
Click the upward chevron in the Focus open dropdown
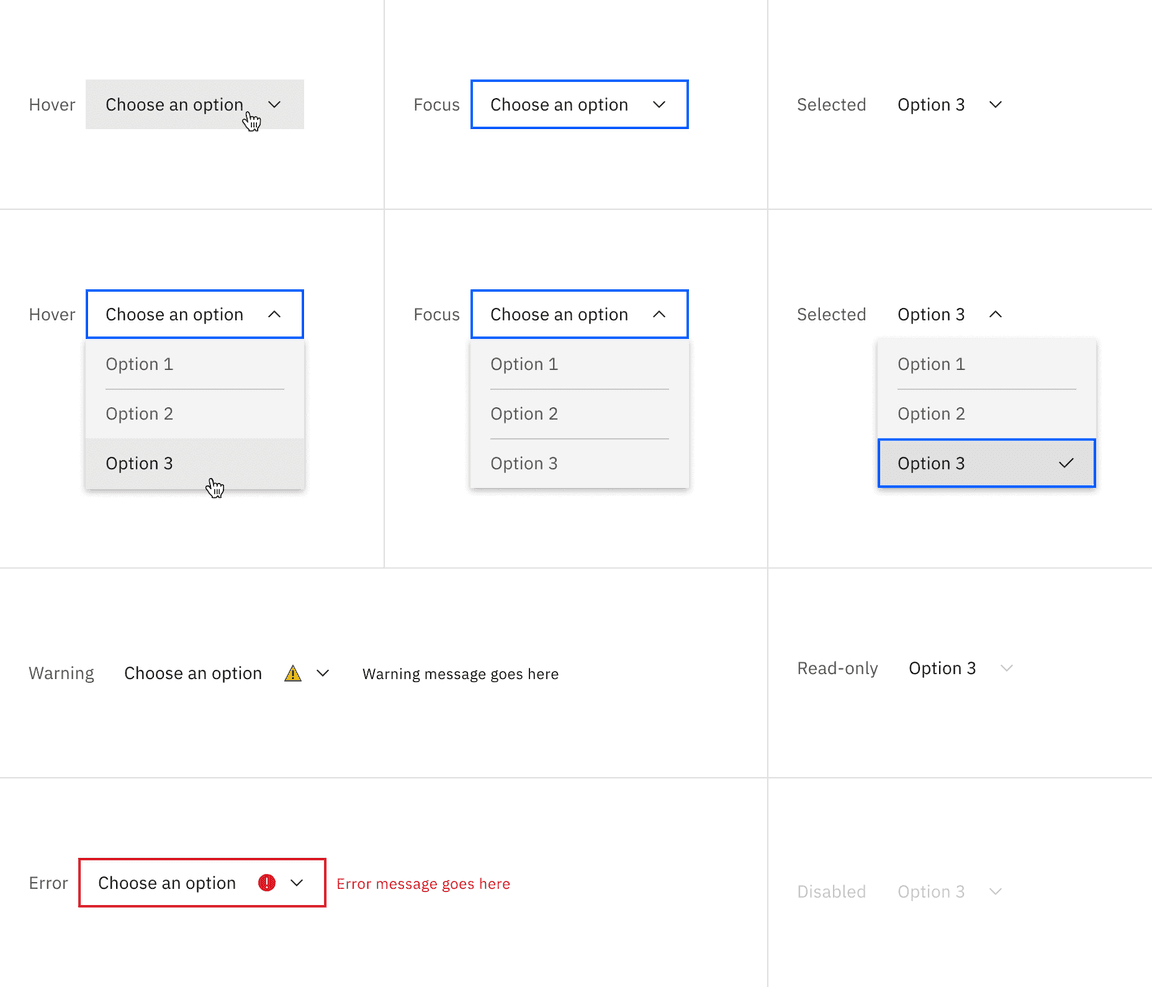658,313
